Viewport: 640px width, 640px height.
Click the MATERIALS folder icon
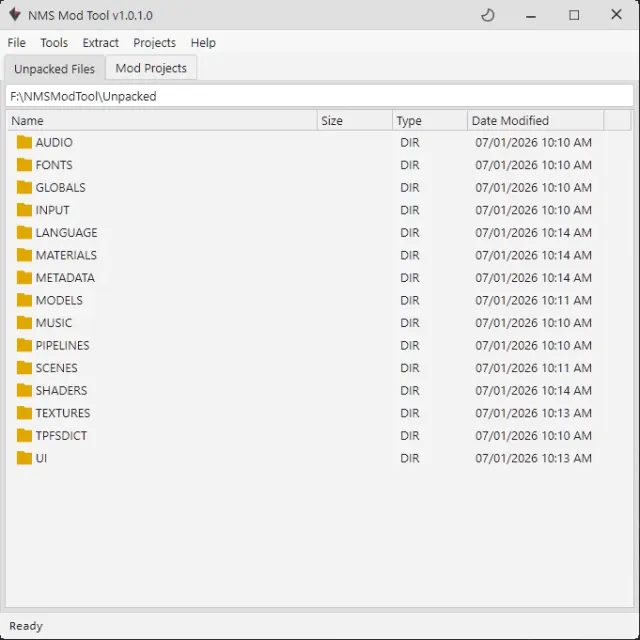[x=24, y=255]
